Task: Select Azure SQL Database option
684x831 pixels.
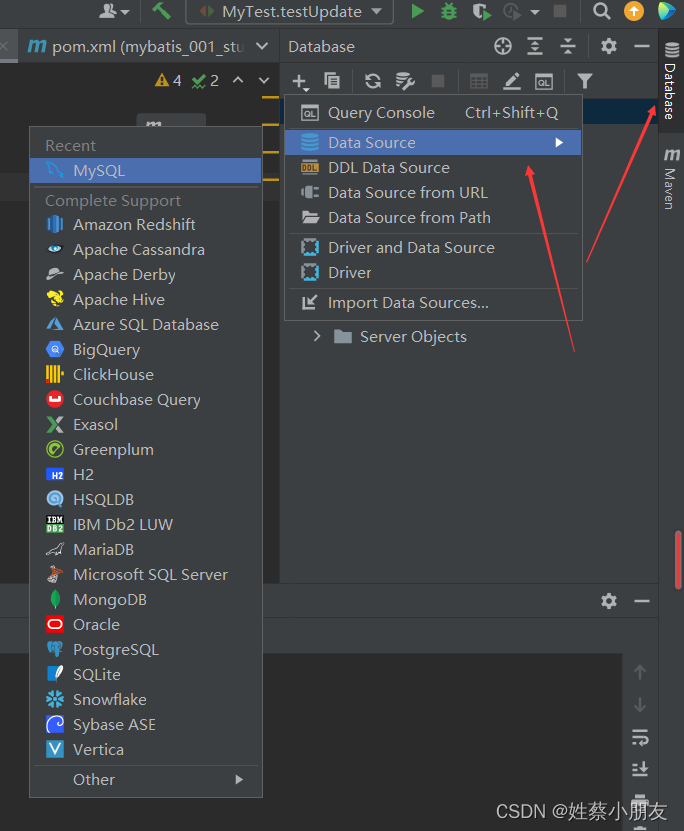Action: coord(146,324)
